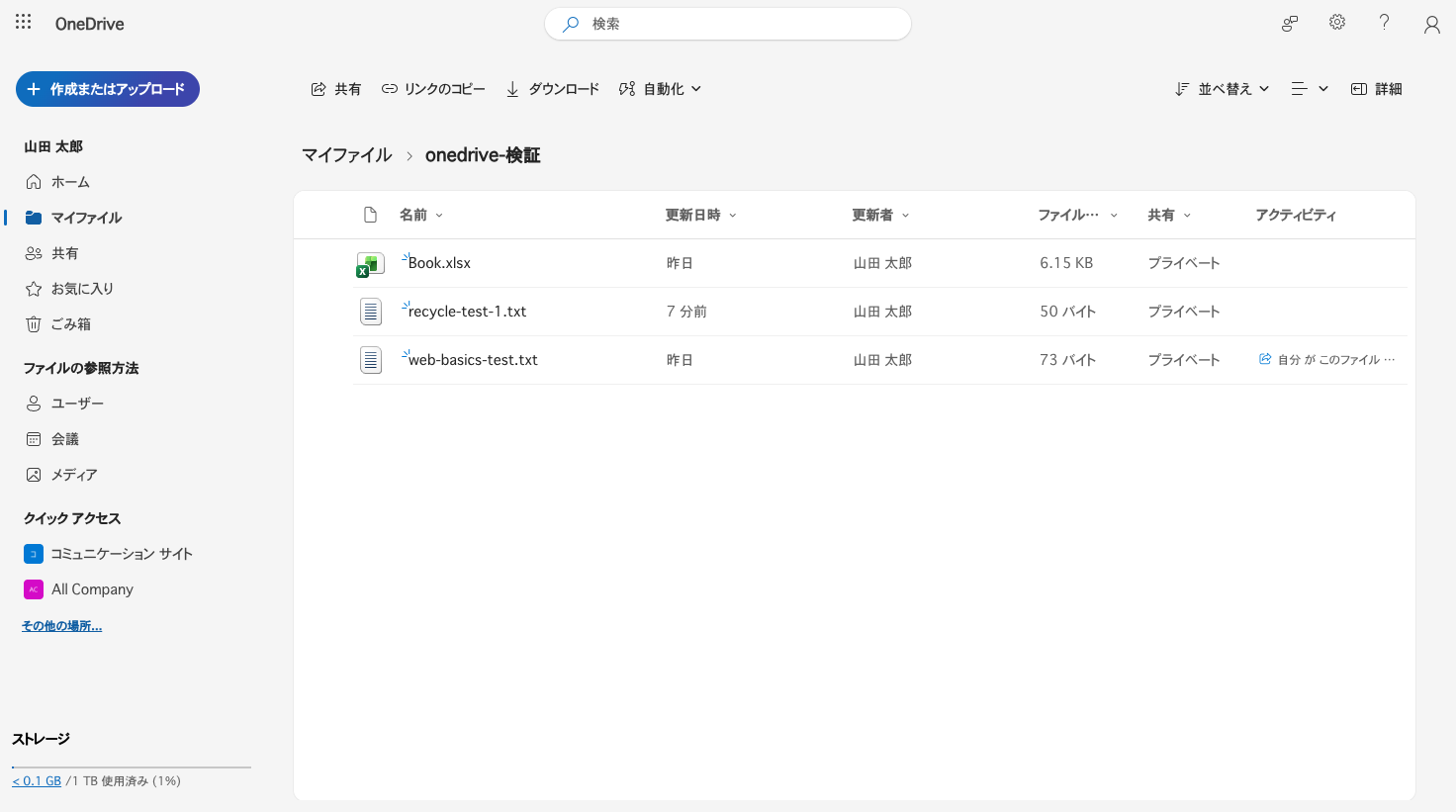Click アクティビティ column header
The image size is (1456, 812).
1296,215
